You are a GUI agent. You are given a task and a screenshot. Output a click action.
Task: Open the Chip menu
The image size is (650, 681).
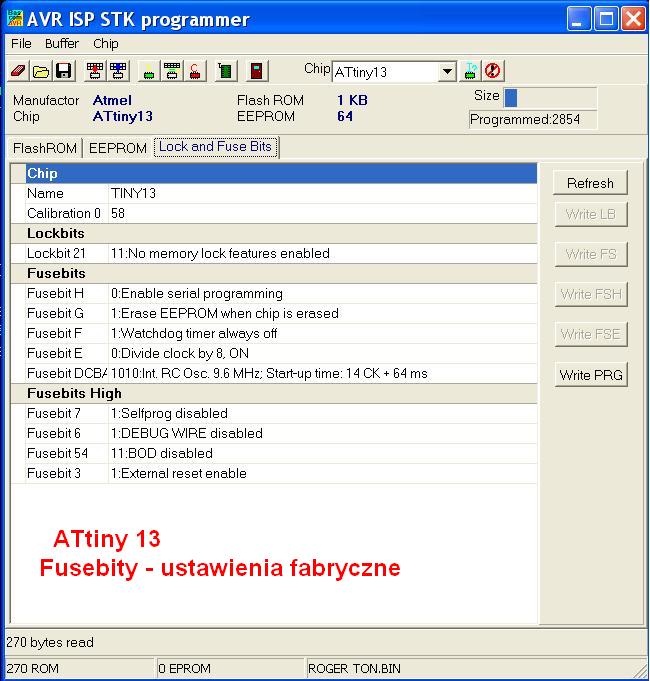[106, 44]
